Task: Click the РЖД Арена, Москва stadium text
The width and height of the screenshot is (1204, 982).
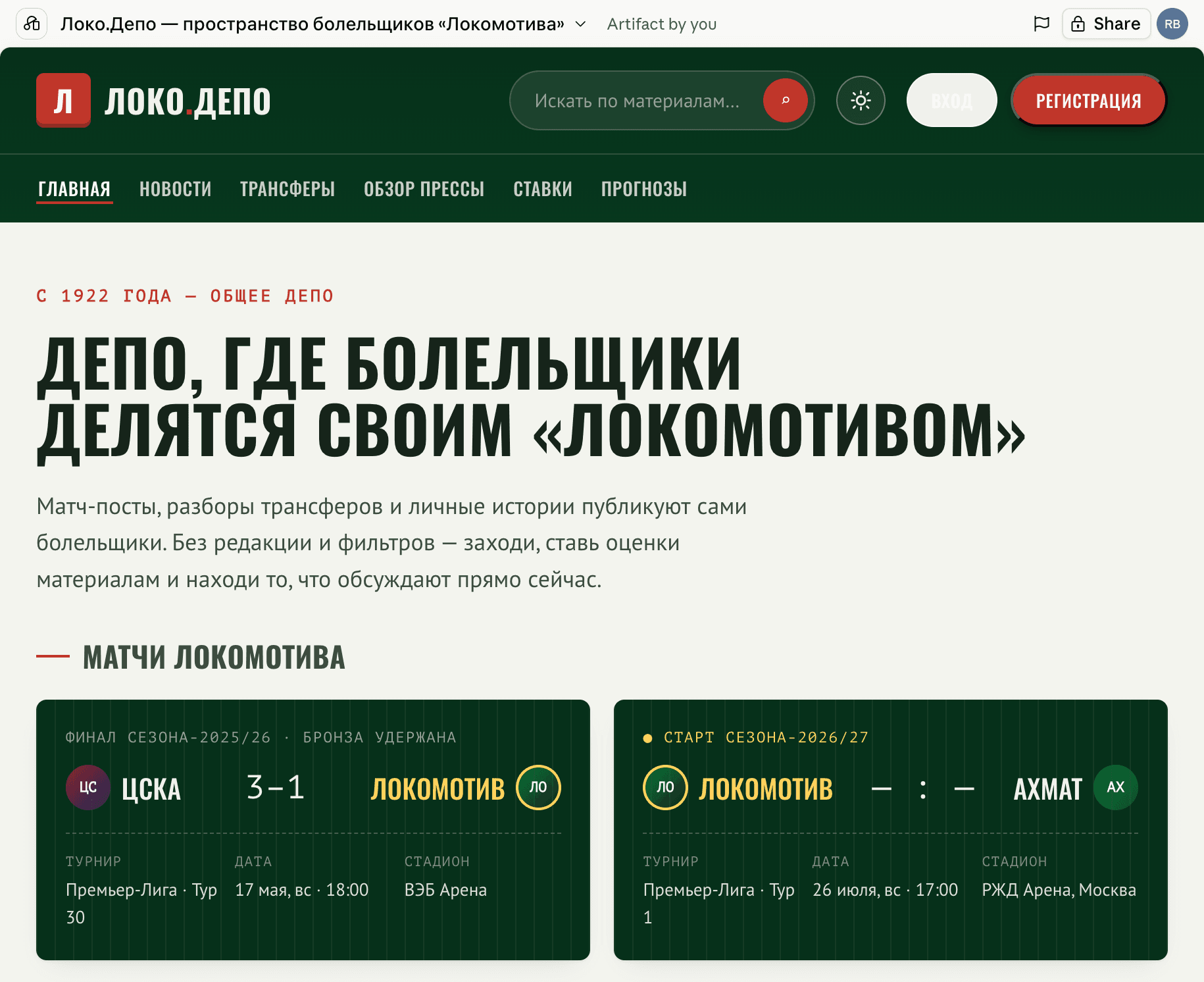Action: pos(1059,890)
